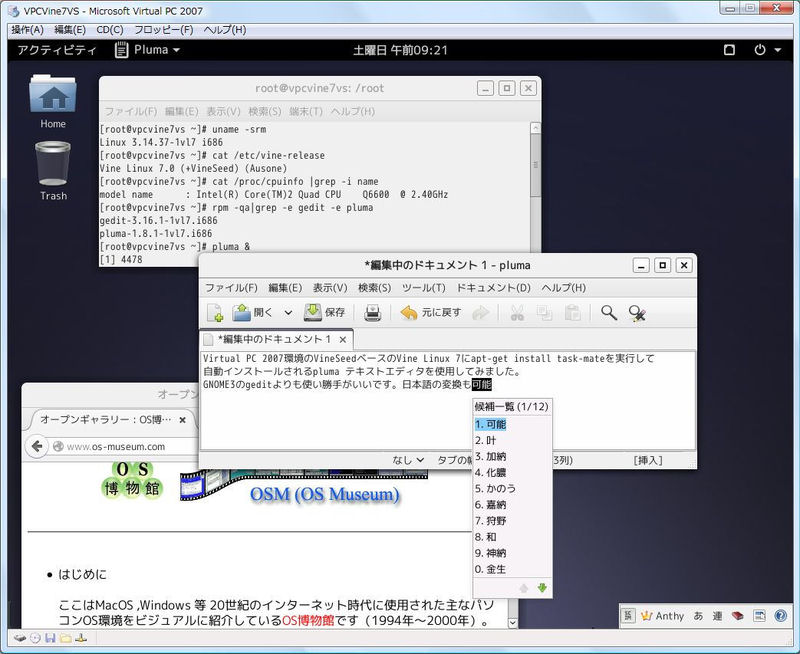
Task: Open the フロッピー(F) menu in Virtual PC
Action: (x=163, y=30)
